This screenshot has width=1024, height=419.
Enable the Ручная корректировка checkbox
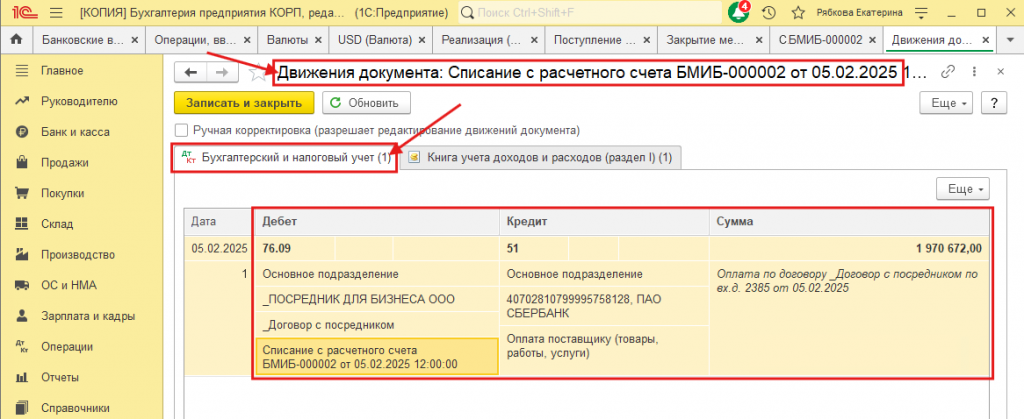[181, 130]
